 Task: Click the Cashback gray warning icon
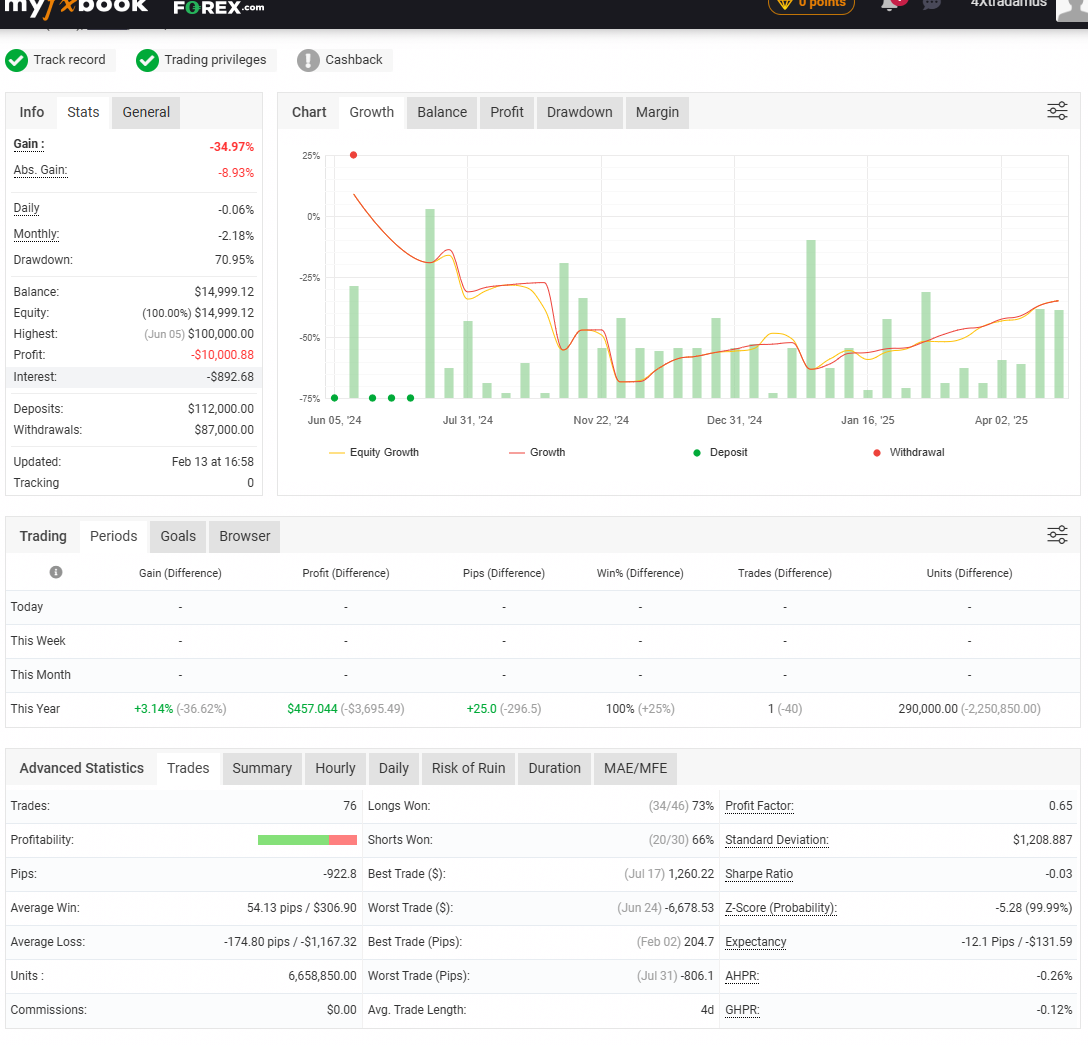(308, 60)
